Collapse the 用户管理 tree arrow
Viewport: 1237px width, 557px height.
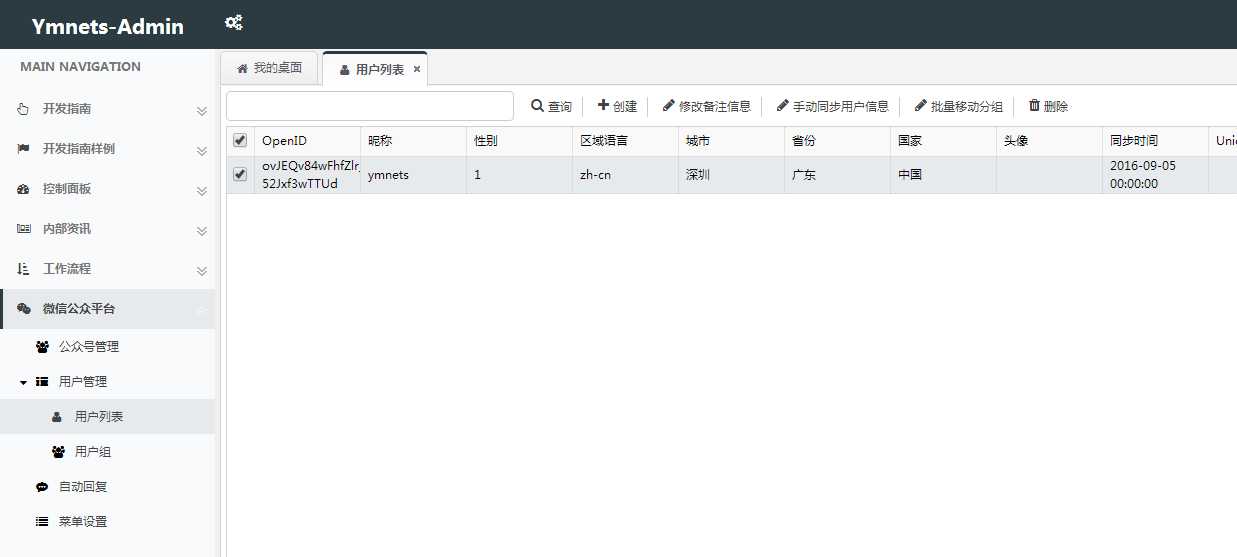click(x=23, y=382)
